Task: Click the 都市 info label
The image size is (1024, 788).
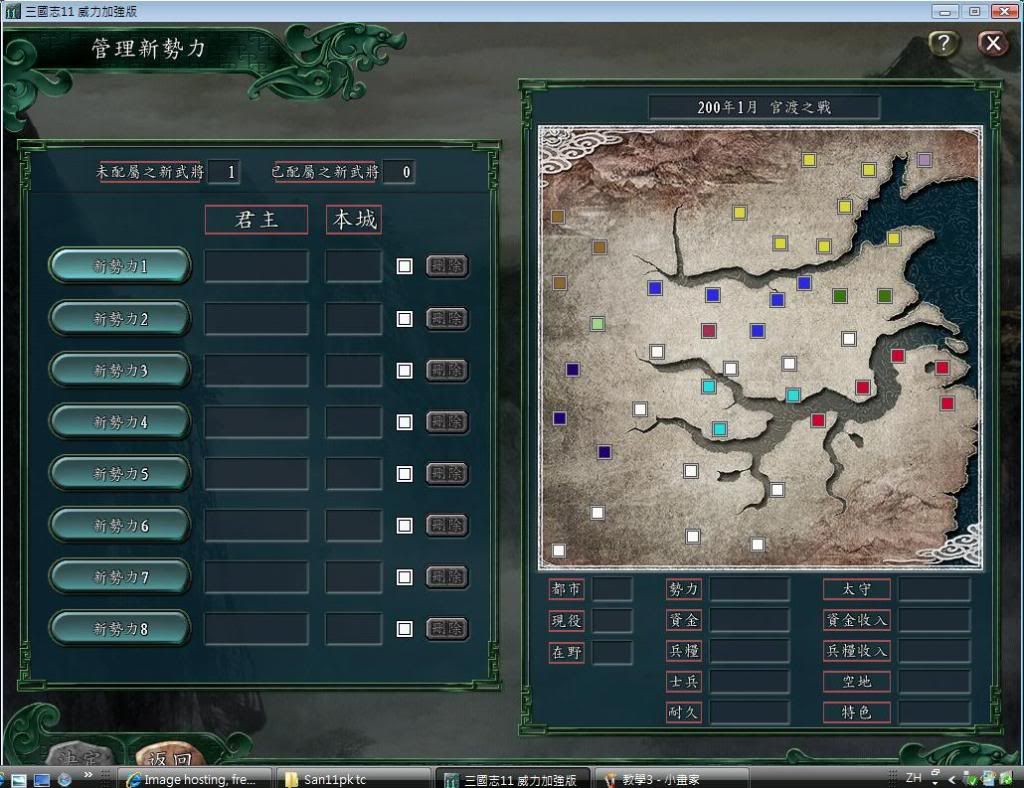Action: (566, 589)
